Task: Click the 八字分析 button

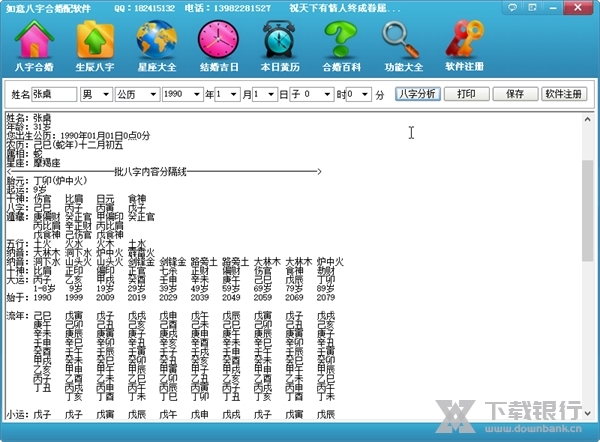Action: [417, 94]
